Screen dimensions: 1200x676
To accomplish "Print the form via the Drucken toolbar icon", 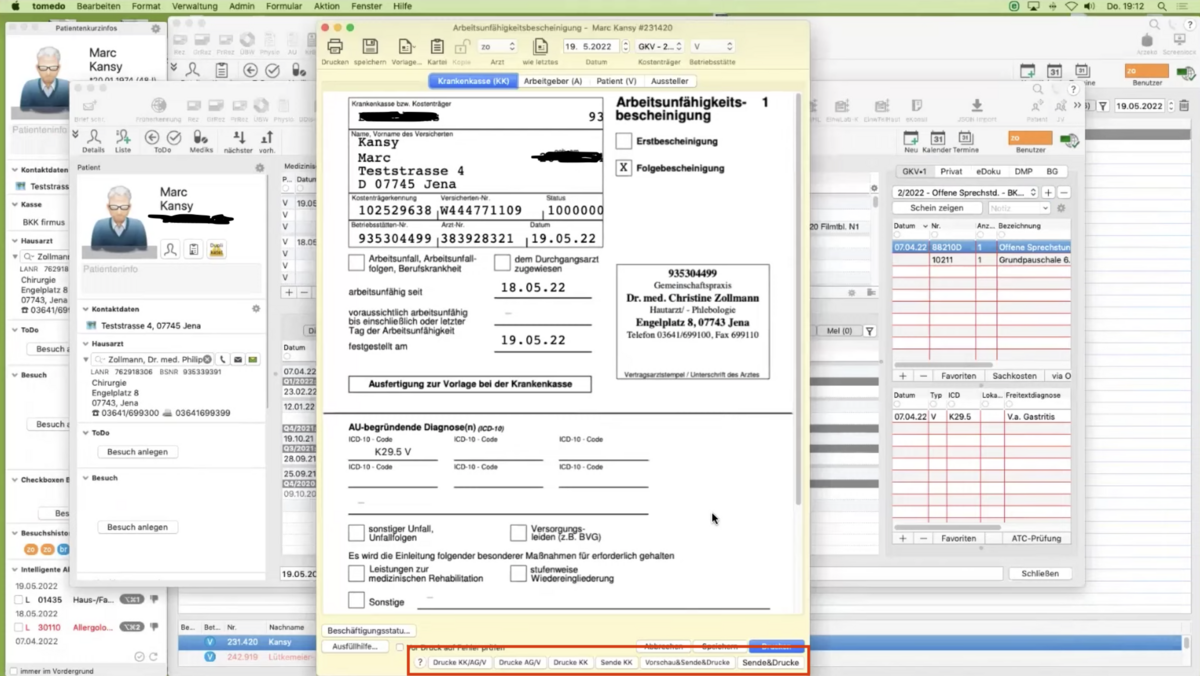I will pyautogui.click(x=335, y=47).
